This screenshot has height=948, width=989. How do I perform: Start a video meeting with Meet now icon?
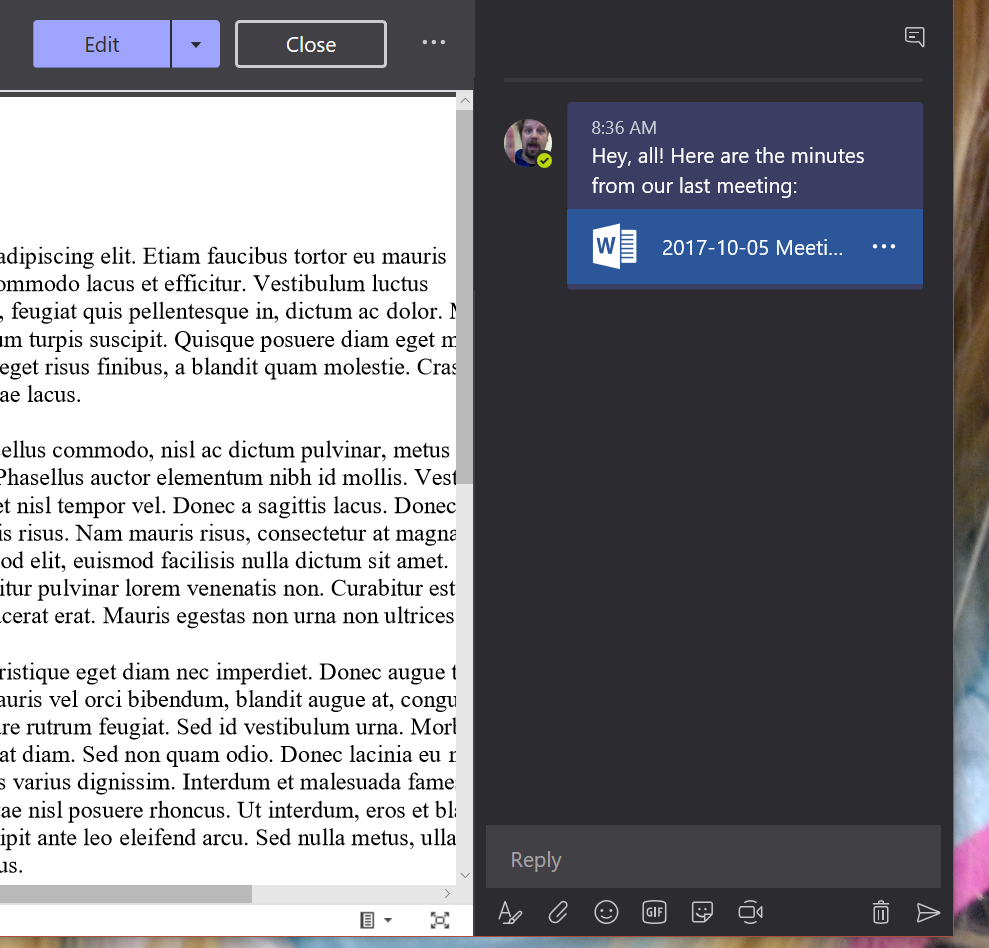tap(750, 912)
